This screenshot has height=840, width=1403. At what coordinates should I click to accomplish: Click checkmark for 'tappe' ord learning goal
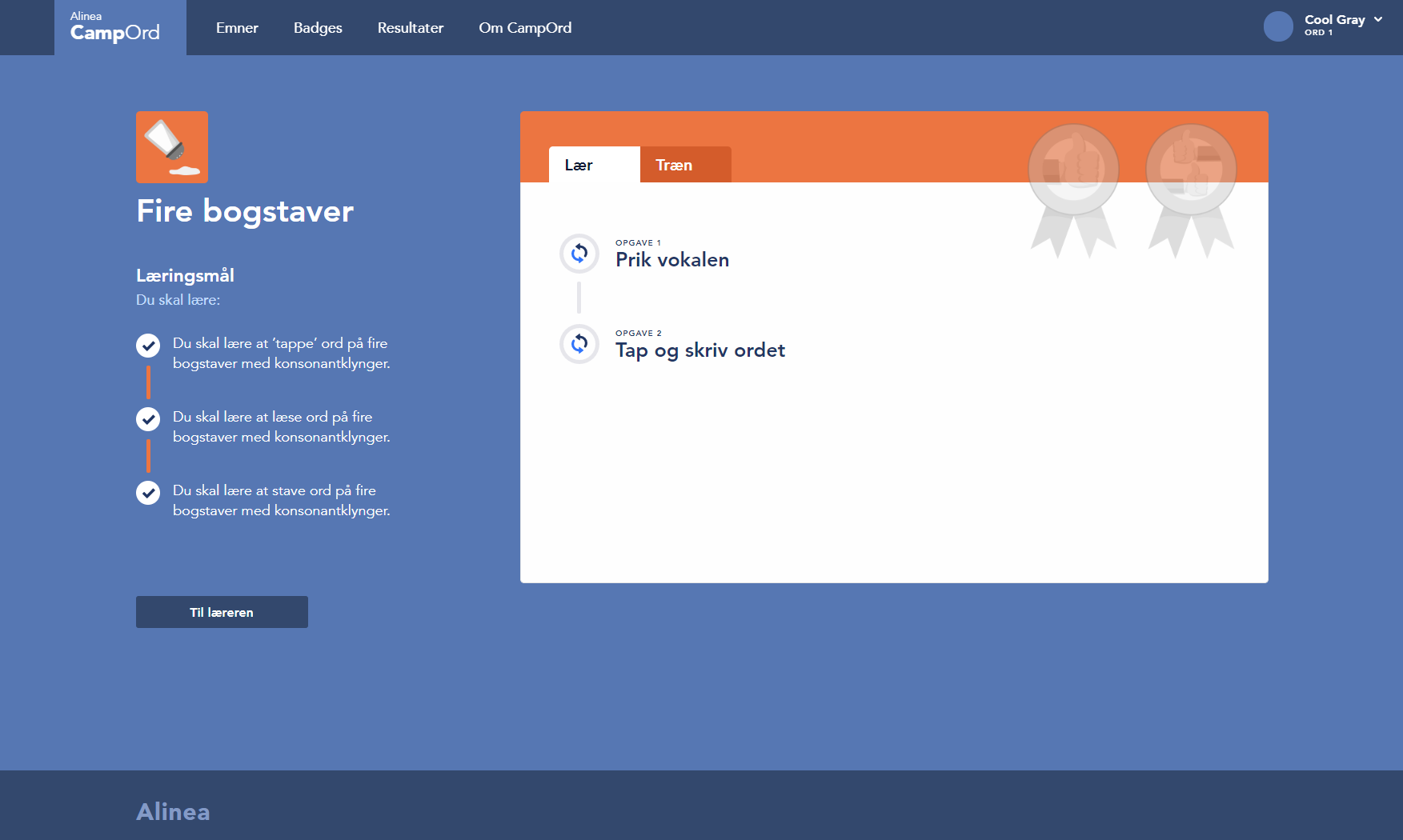tap(148, 346)
